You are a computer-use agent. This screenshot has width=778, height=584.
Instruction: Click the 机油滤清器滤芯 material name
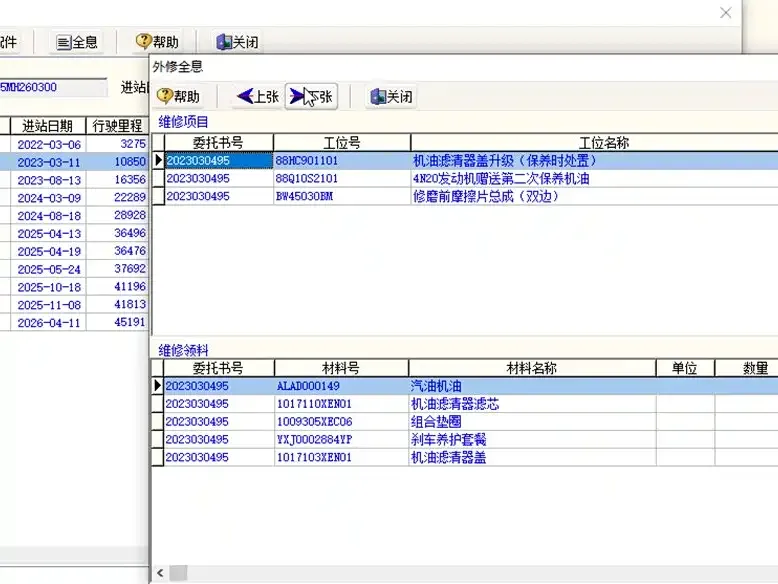[x=455, y=404]
